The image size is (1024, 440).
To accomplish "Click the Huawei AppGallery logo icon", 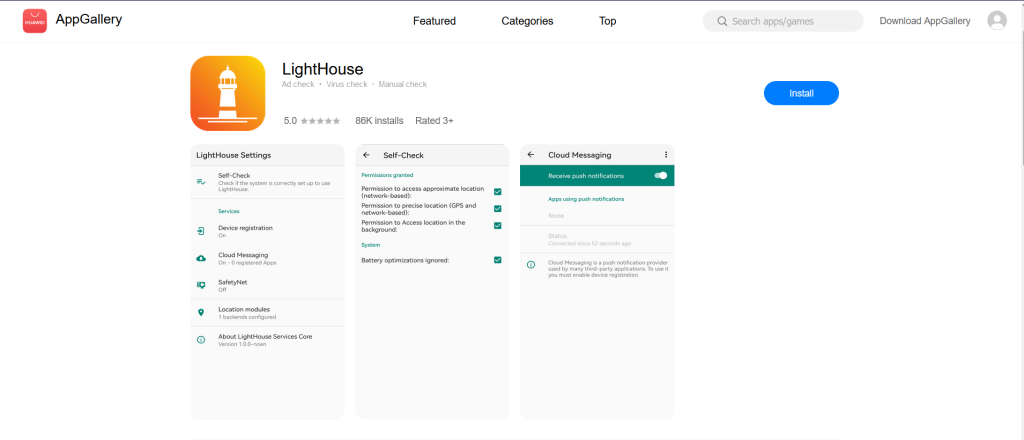I will tap(35, 21).
